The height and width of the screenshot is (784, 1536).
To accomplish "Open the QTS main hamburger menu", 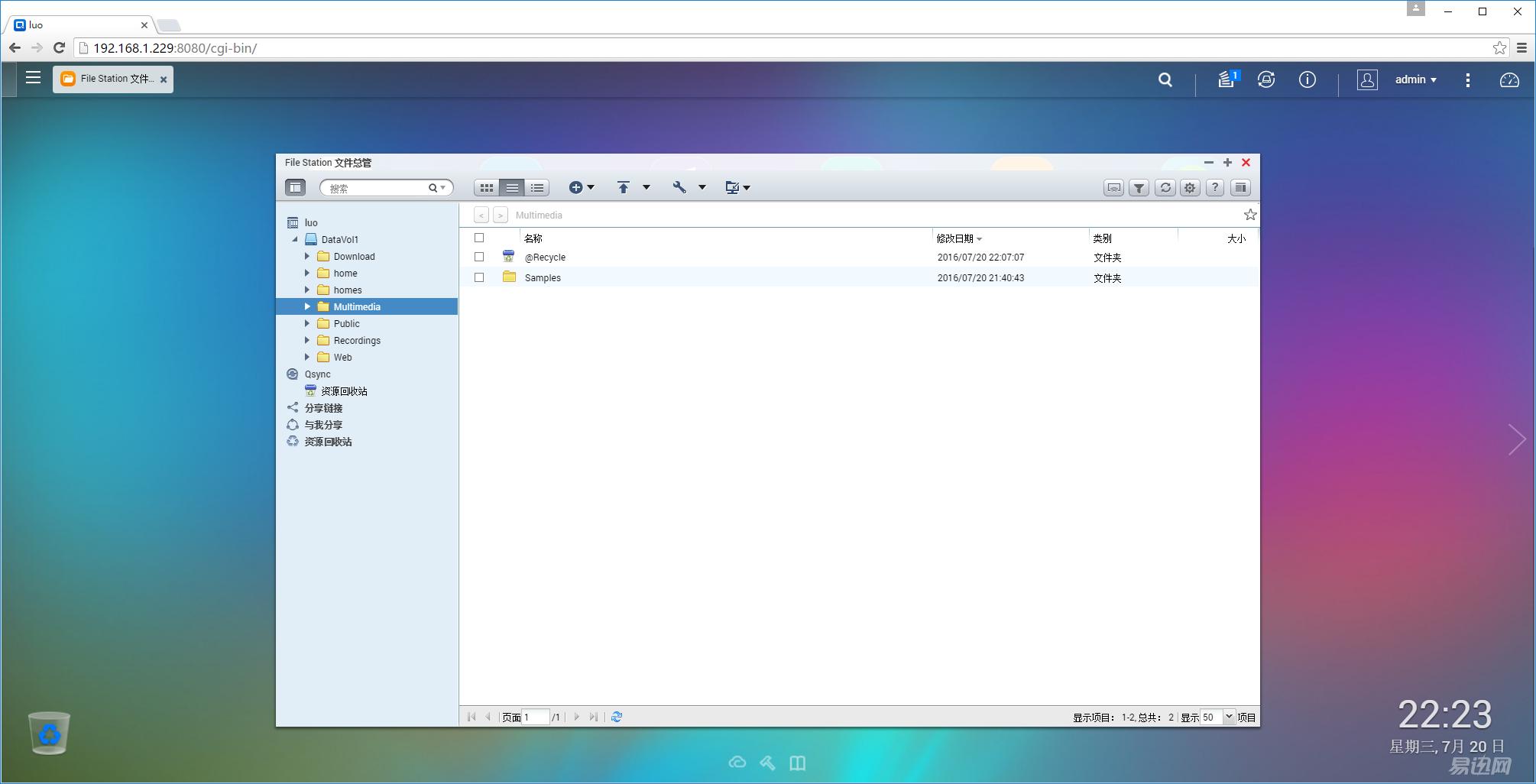I will 33,77.
